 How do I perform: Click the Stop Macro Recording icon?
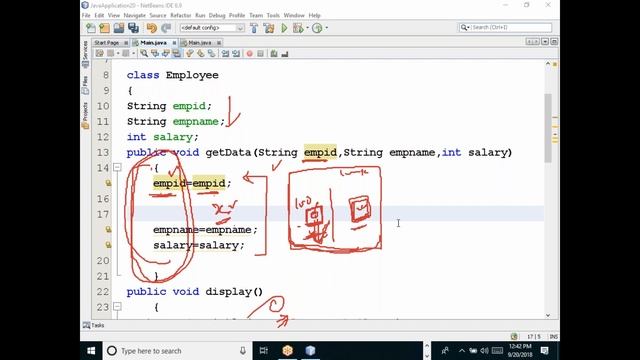pos(260,53)
